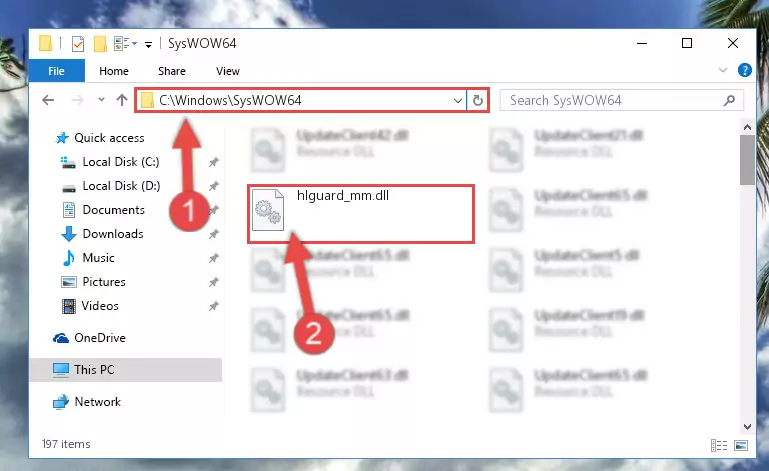This screenshot has height=471, width=769.
Task: Click pin icon next to Pictures
Action: (213, 282)
